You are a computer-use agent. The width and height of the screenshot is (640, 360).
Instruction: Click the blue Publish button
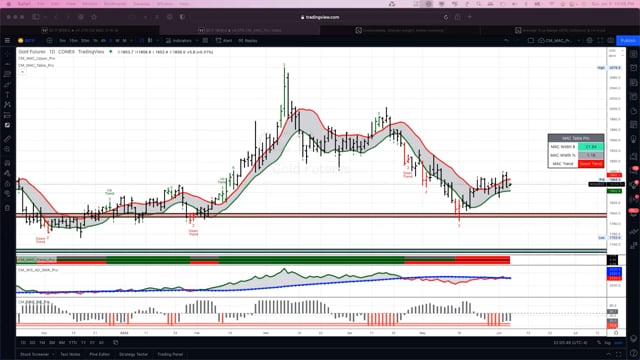pos(627,40)
